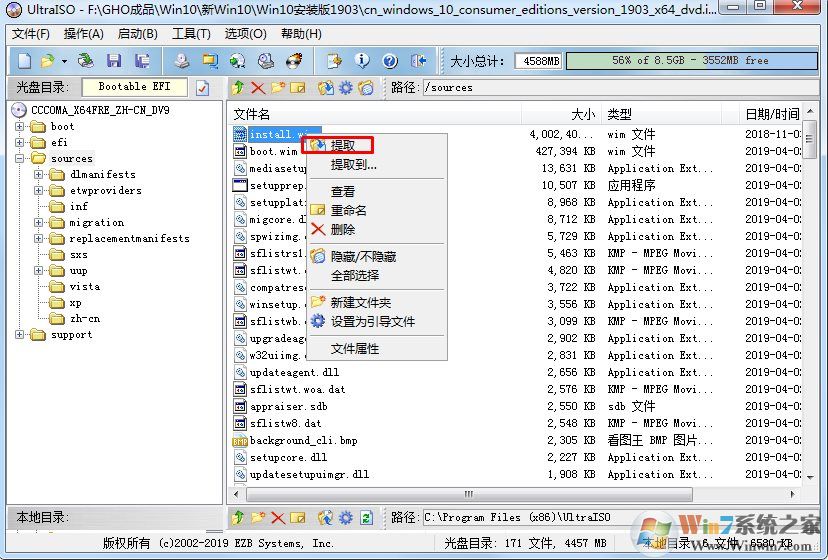828x560 pixels.
Task: Expand the uup folder node
Action: pos(39,270)
